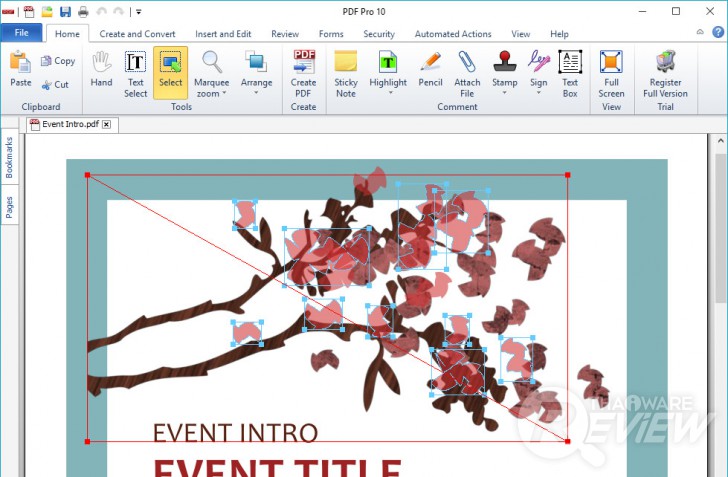Click the Marquee zoom magnifier
Image resolution: width=728 pixels, height=477 pixels.
(x=212, y=62)
